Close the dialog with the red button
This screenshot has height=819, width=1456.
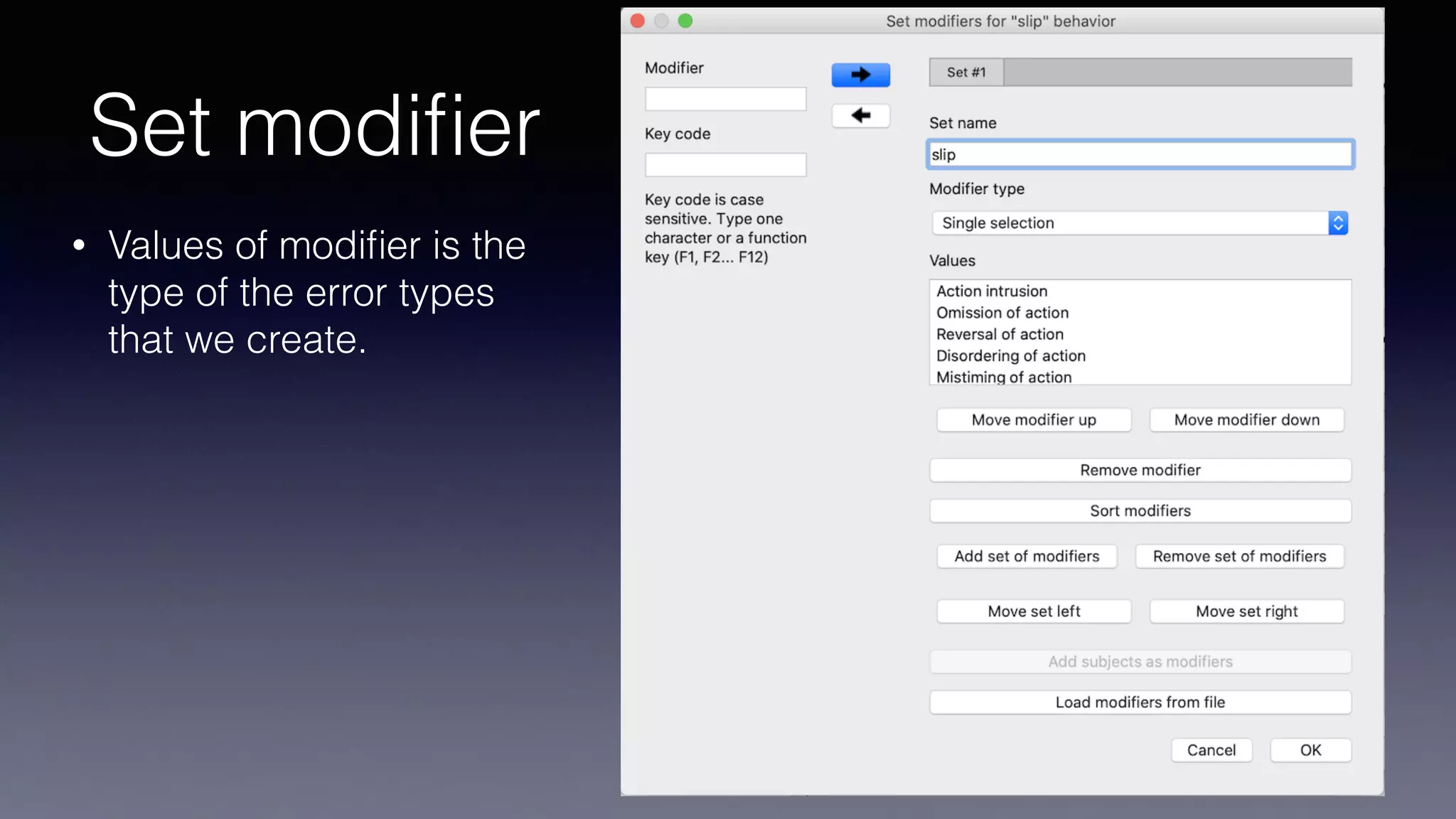pos(638,21)
